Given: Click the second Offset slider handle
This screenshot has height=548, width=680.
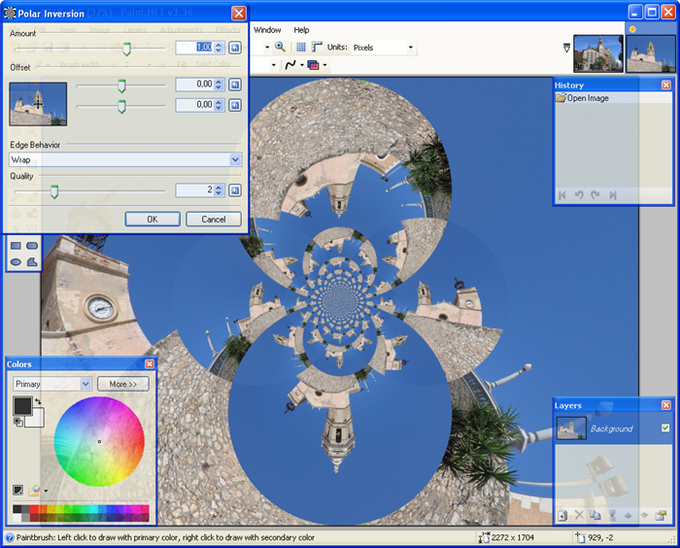Looking at the screenshot, I should 122,106.
